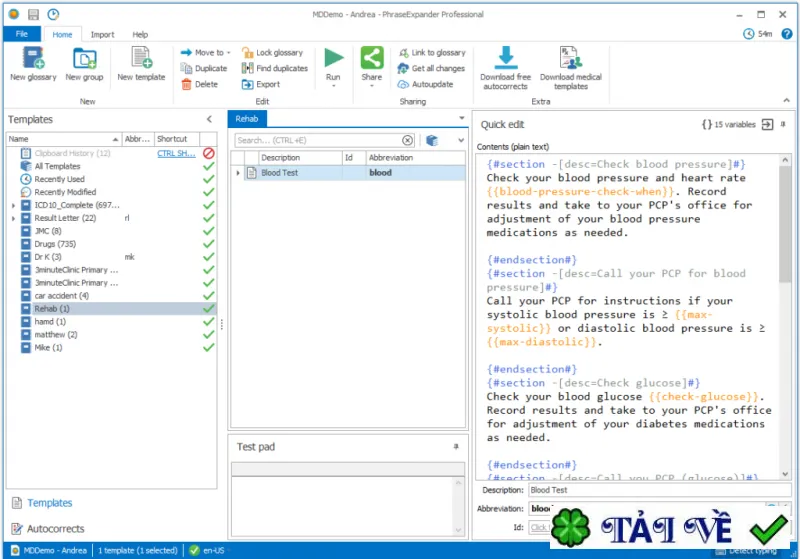Expand the ICD10_Complete tree node
800x559 pixels.
pos(13,205)
